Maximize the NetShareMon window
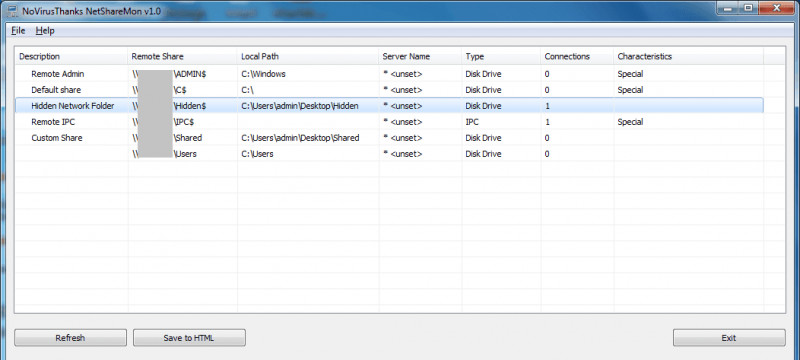Viewport: 800px width, 360px height. (x=748, y=7)
